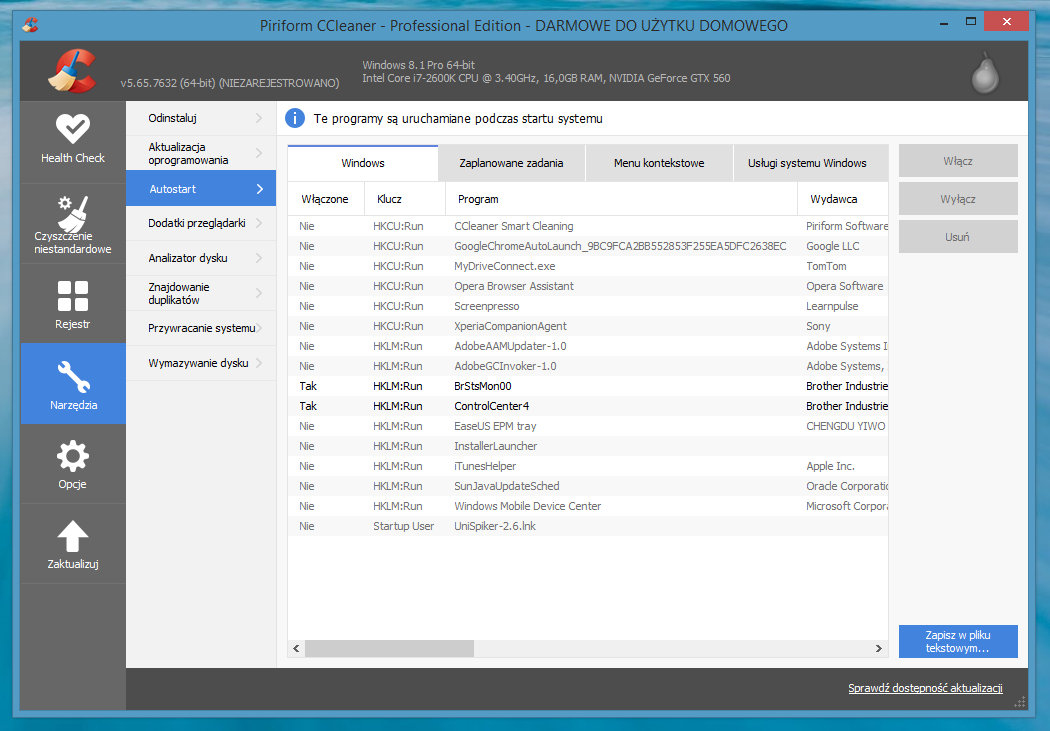
Task: Switch to the Windows tab
Action: (x=363, y=163)
